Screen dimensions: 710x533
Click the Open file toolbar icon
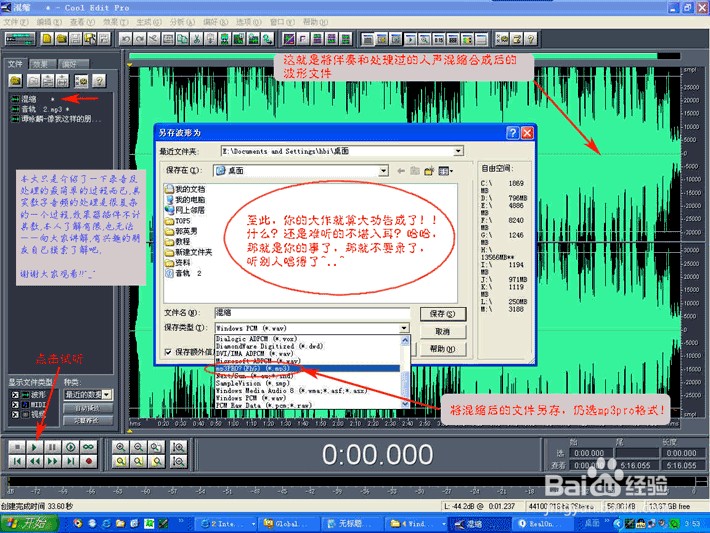point(61,39)
